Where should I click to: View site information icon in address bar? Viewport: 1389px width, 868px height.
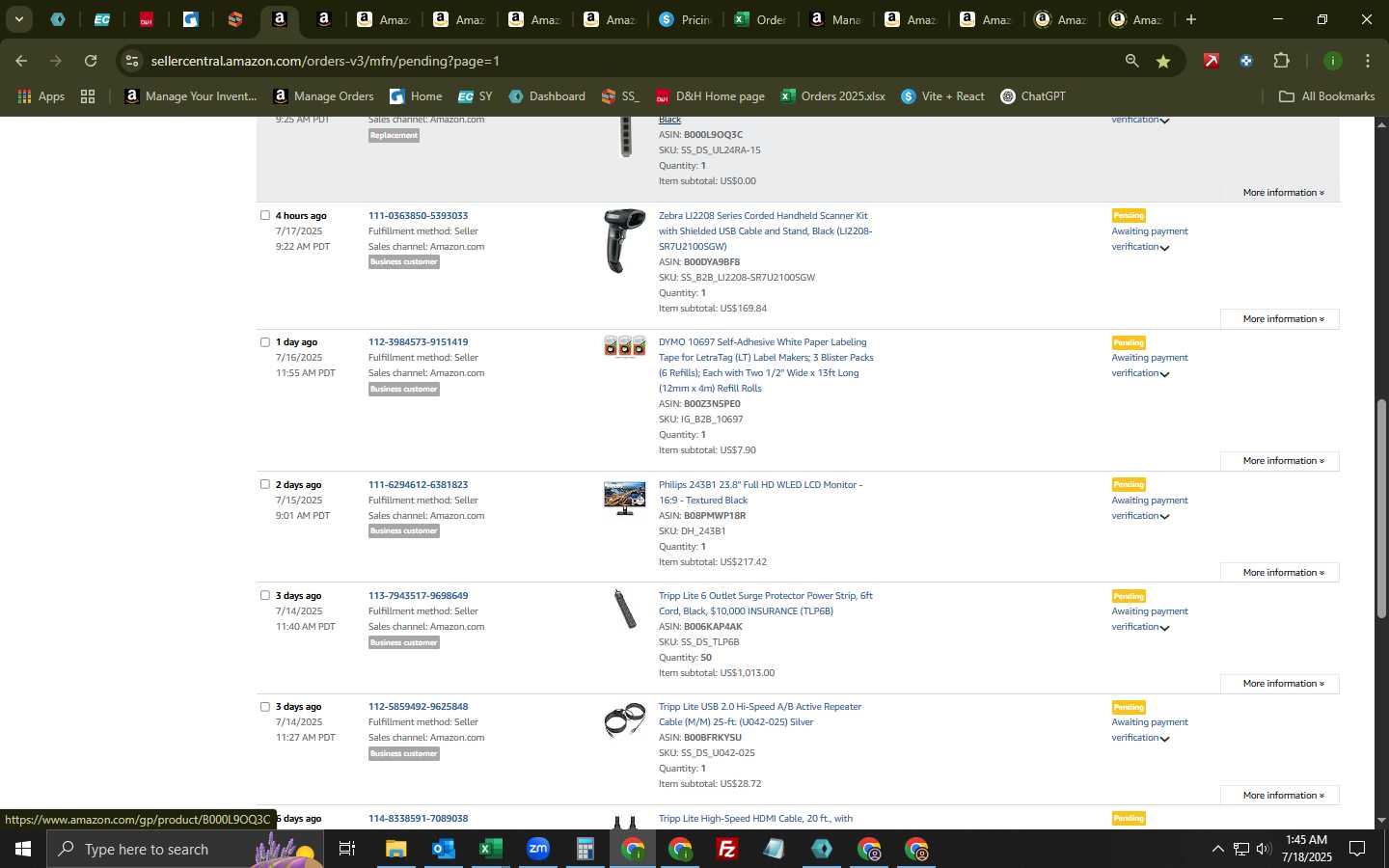[x=132, y=61]
